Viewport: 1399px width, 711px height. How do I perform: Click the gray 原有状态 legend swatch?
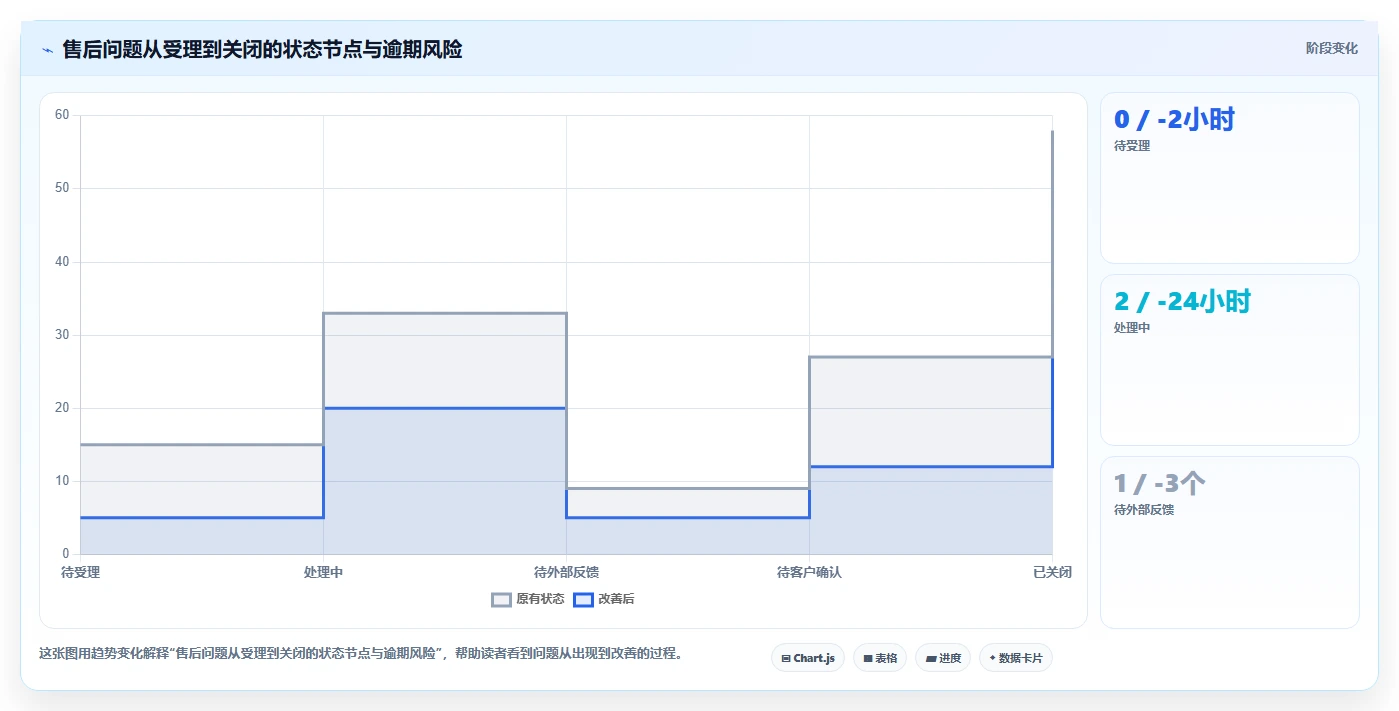pos(501,599)
